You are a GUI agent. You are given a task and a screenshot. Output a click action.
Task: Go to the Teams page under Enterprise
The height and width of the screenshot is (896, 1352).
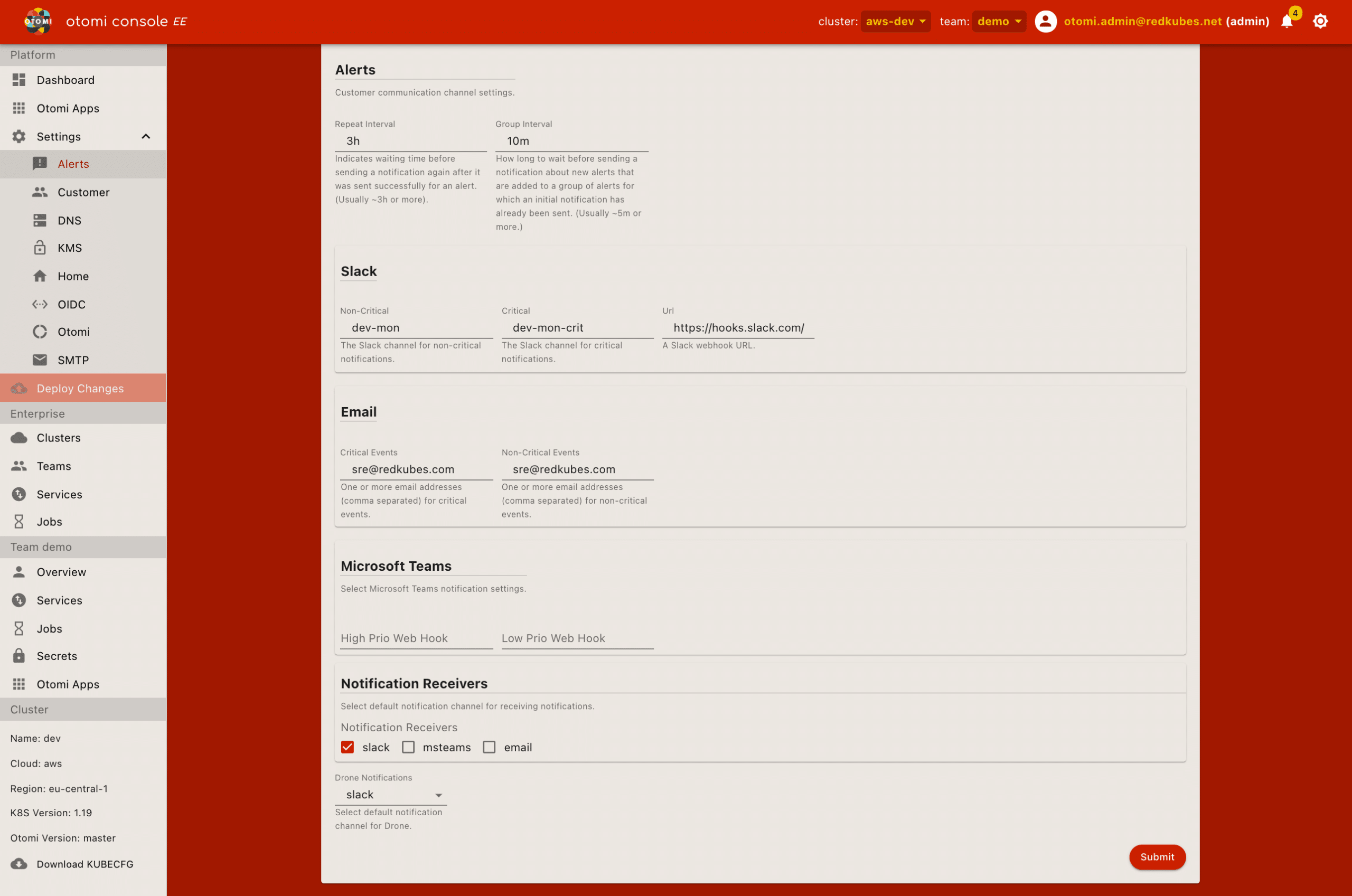tap(54, 466)
